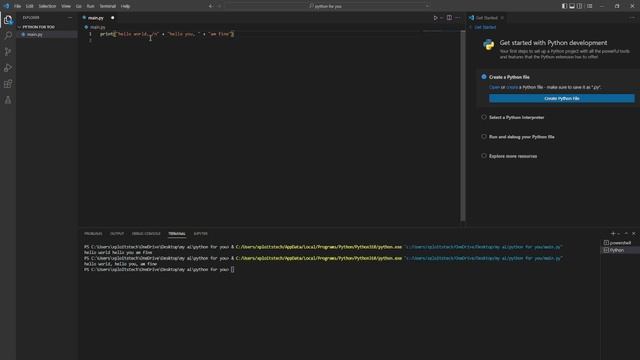
Task: Click the VS Code logo in title bar
Action: (x=6, y=6)
